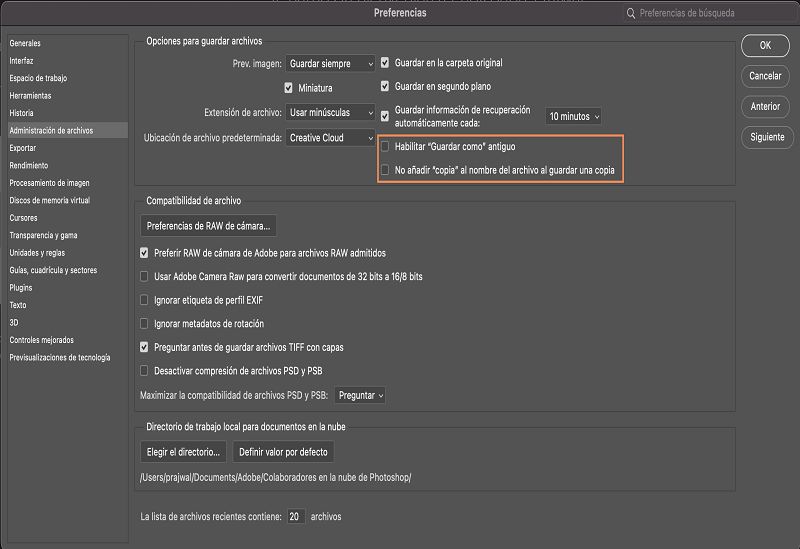This screenshot has width=800, height=549.
Task: Select Herramientas category
Action: pyautogui.click(x=67, y=95)
